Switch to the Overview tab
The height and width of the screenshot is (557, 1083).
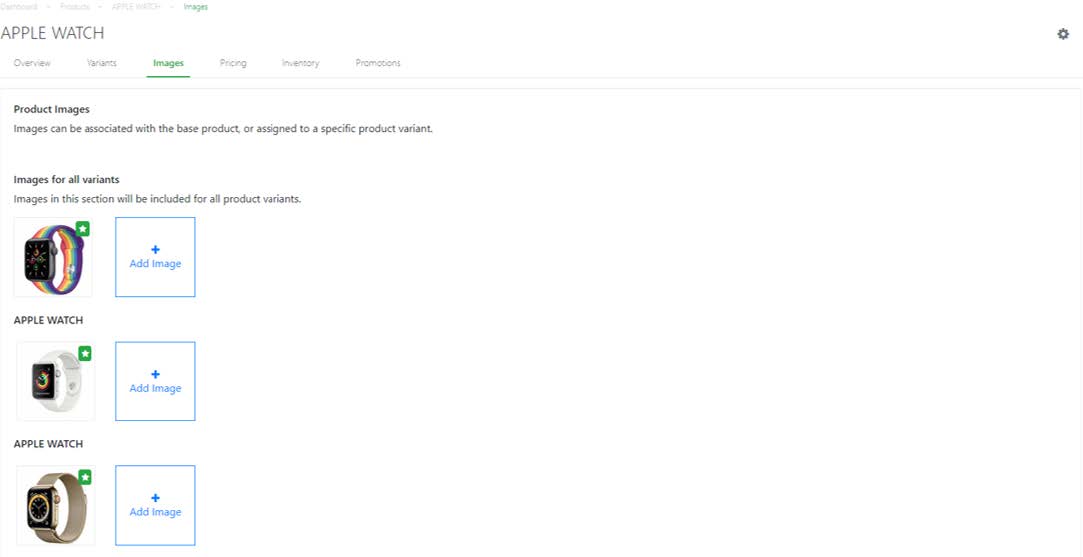tap(32, 63)
